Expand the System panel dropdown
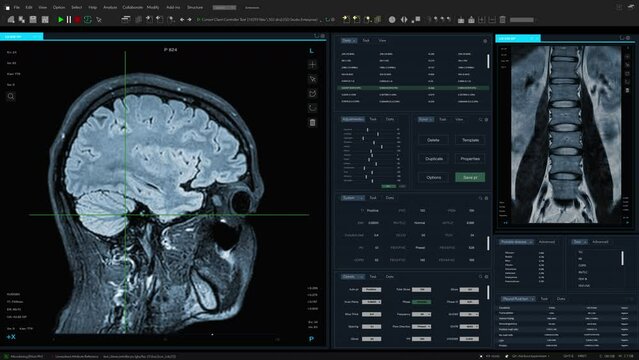Screen dimensions: 639x360 coord(353,198)
